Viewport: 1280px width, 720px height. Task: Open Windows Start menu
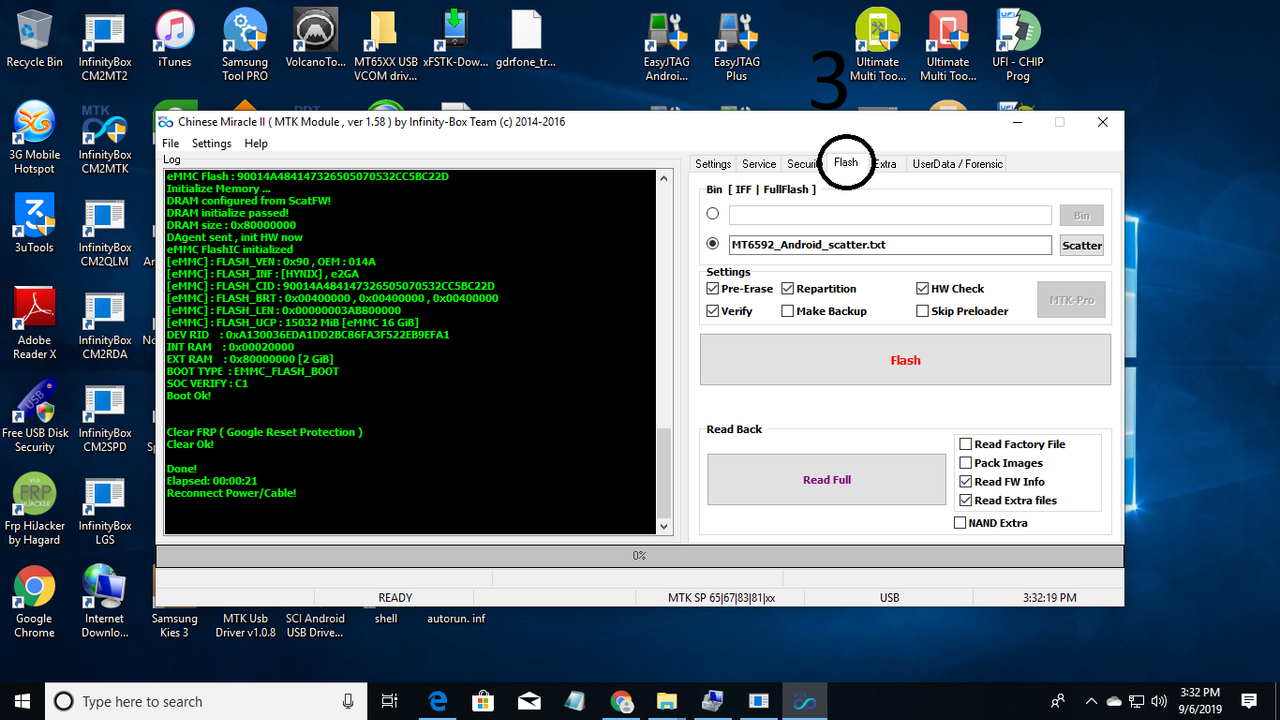pyautogui.click(x=23, y=701)
